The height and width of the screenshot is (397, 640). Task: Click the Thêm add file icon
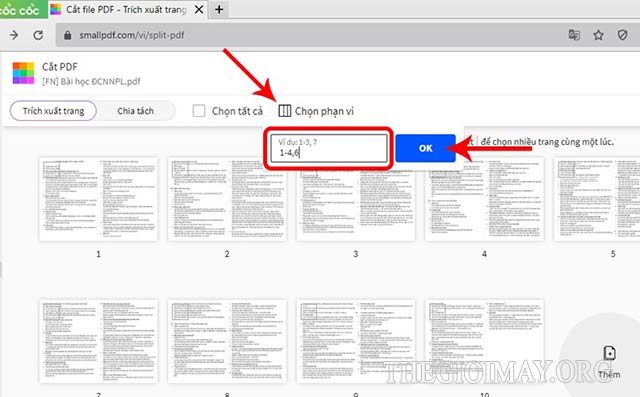click(x=609, y=353)
